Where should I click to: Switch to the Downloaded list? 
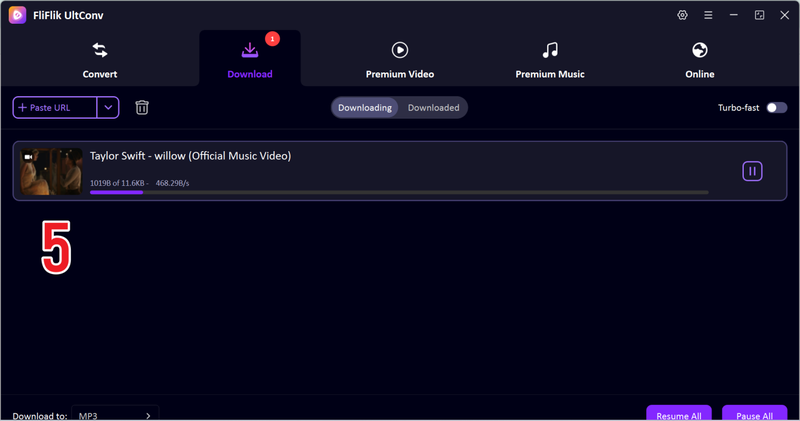pyautogui.click(x=433, y=108)
